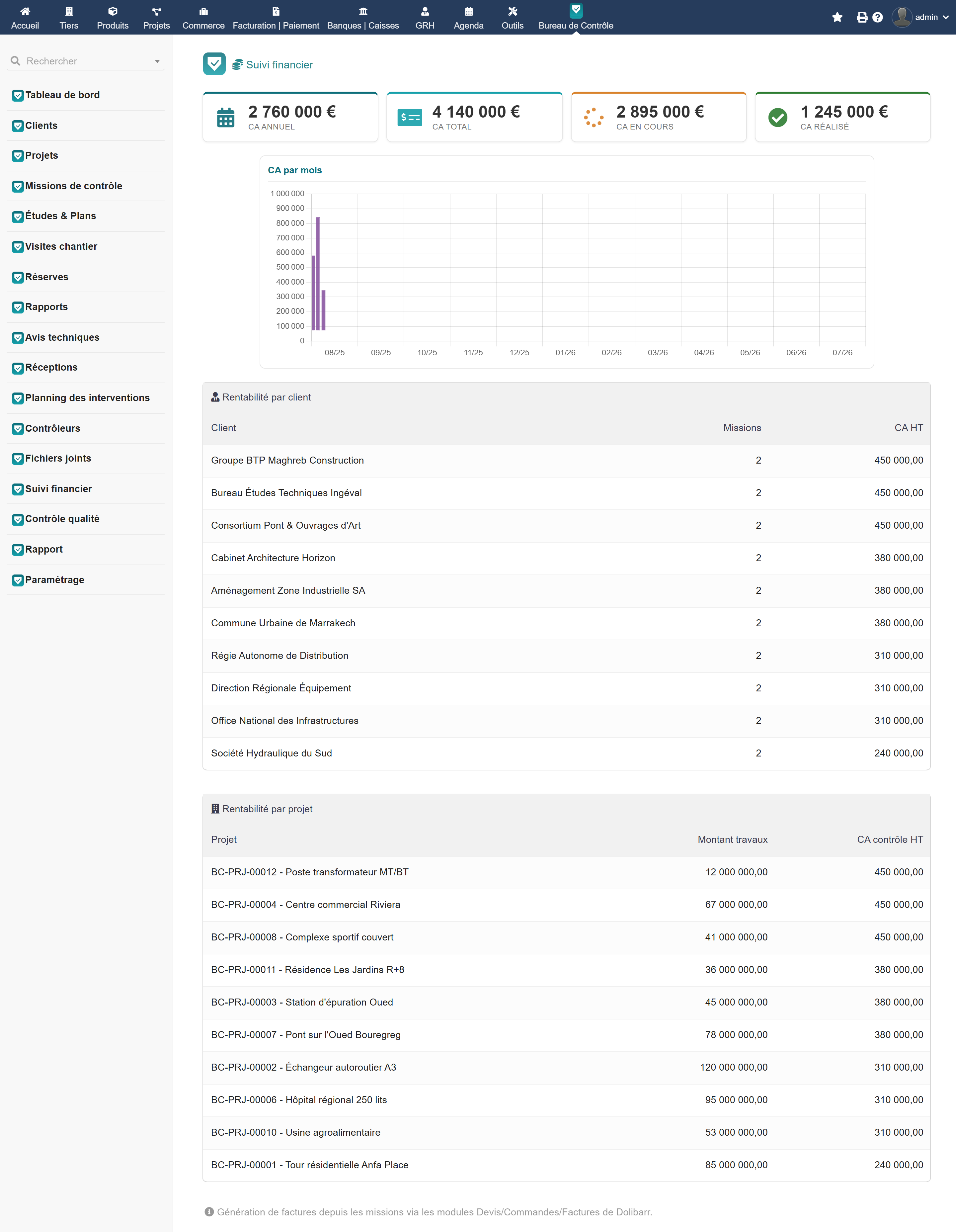Screen dimensions: 956x1232
Task: Open the Rechercher dropdown arrow
Action: pos(157,61)
